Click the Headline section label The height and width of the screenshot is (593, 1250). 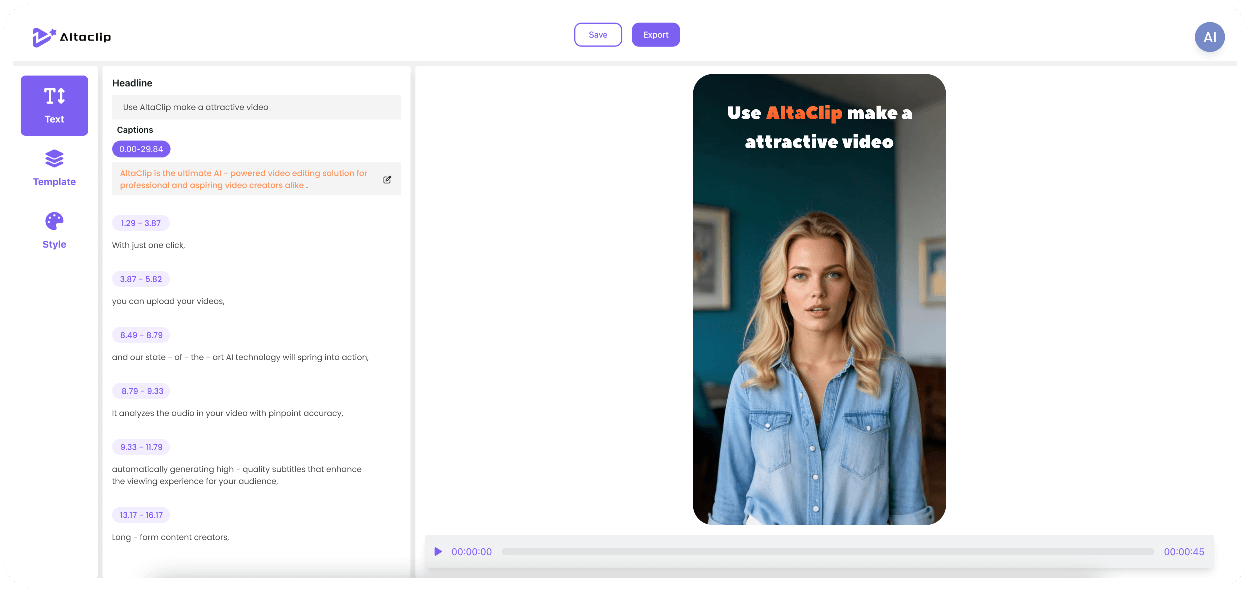(132, 83)
